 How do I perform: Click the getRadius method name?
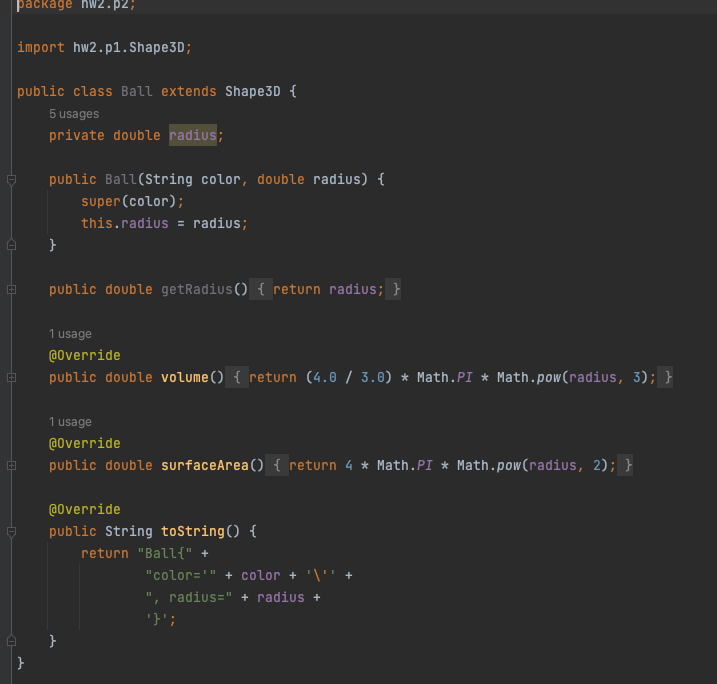pyautogui.click(x=197, y=289)
